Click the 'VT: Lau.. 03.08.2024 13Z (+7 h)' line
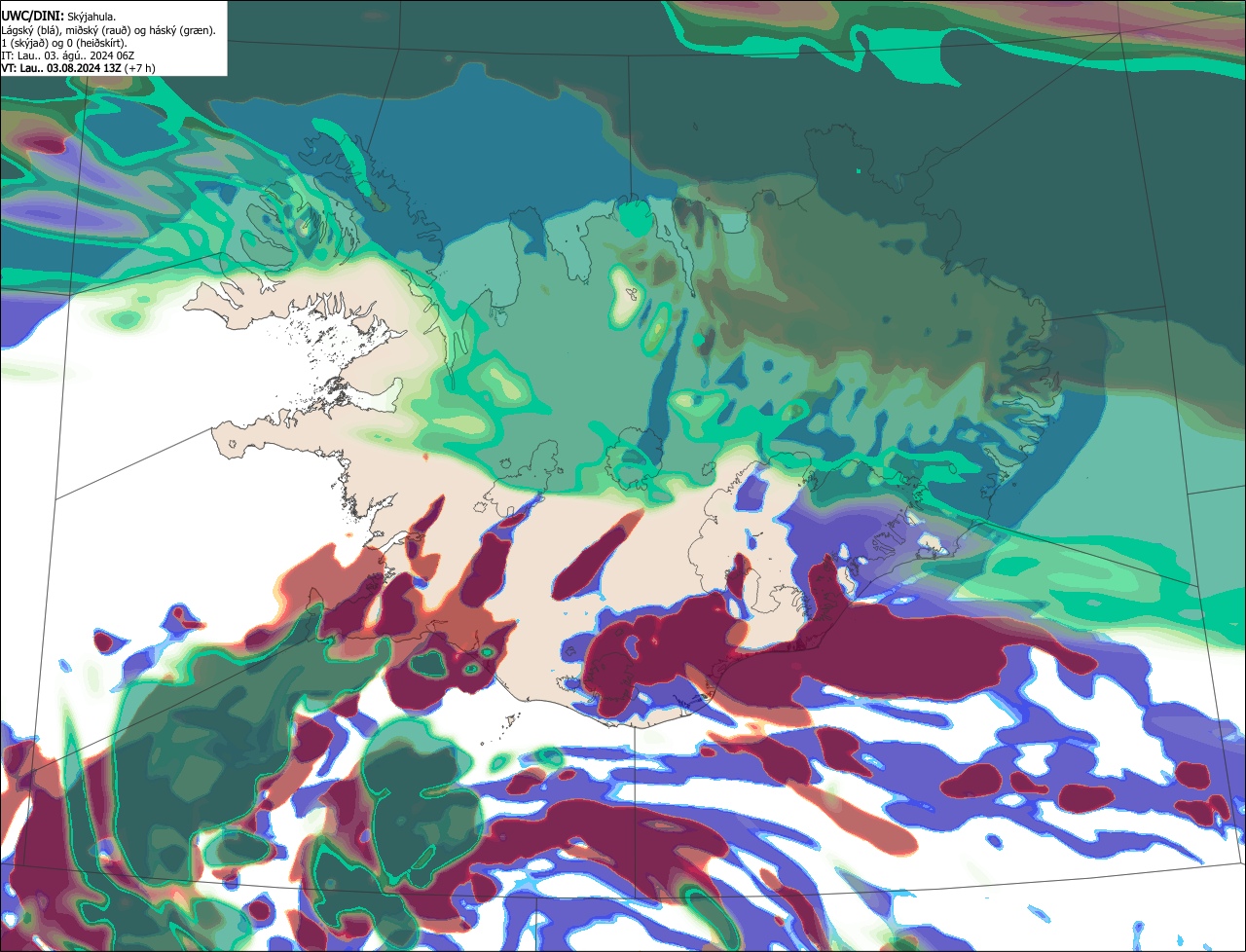 [78, 68]
